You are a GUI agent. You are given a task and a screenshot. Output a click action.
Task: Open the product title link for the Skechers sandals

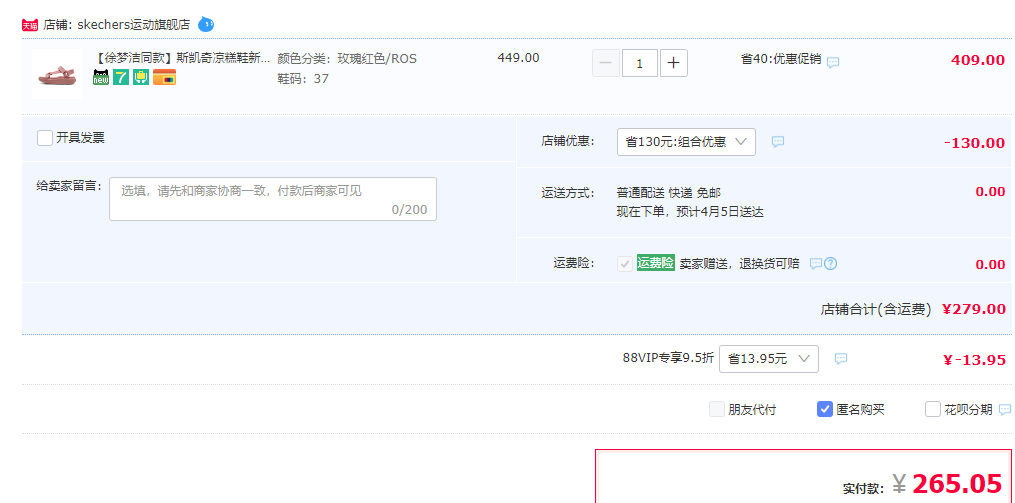[x=182, y=59]
